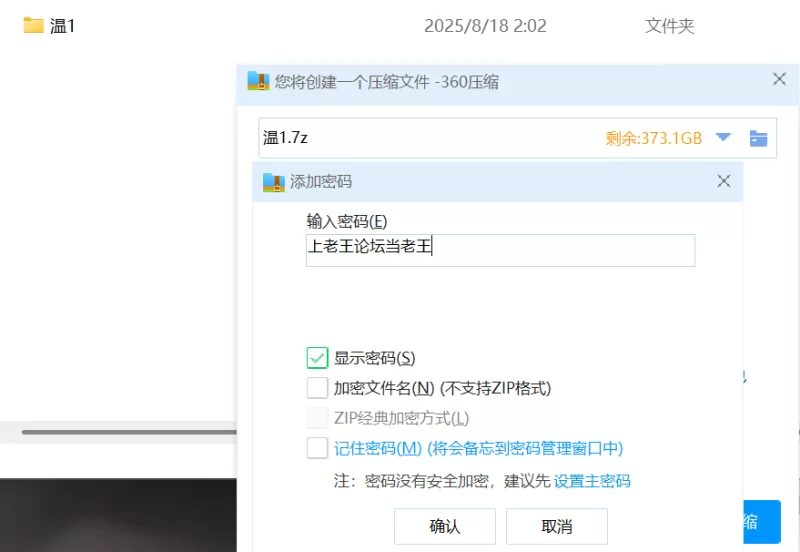Click the 温1 folder icon

(34, 26)
